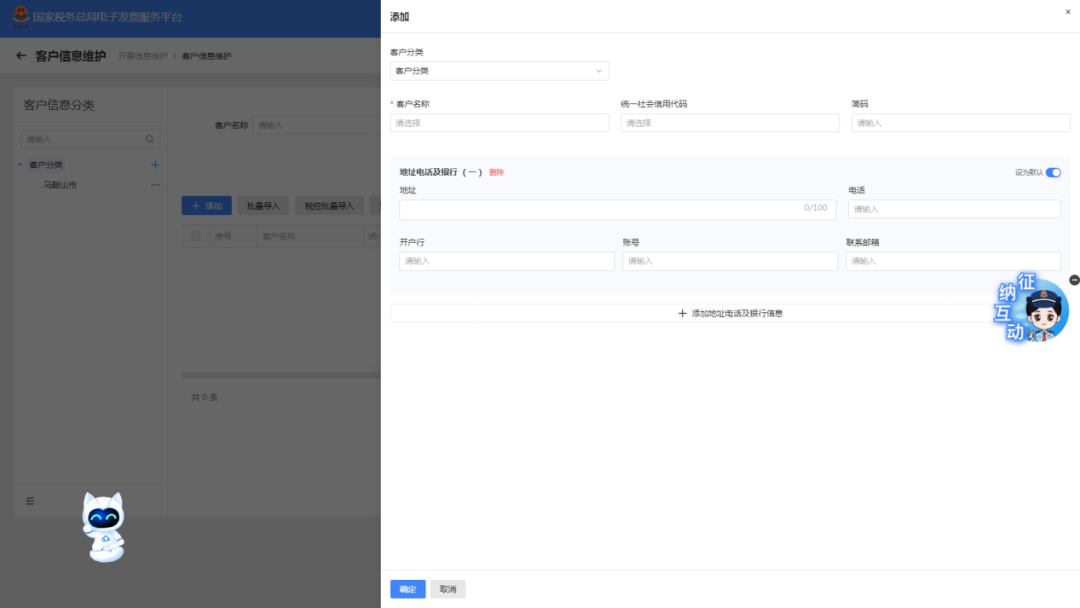The width and height of the screenshot is (1080, 608).
Task: Click the back arrow beside 客户信息维护
Action: point(21,56)
